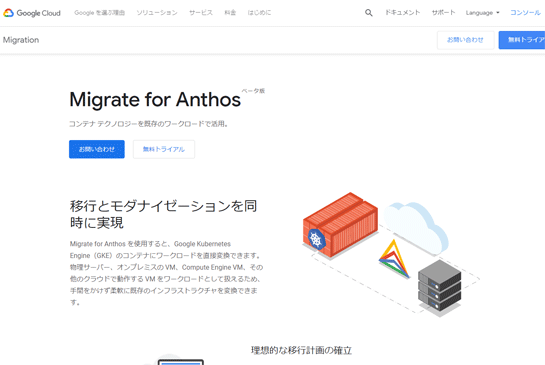This screenshot has height=365, width=545.
Task: Go to サポート link
Action: click(443, 13)
